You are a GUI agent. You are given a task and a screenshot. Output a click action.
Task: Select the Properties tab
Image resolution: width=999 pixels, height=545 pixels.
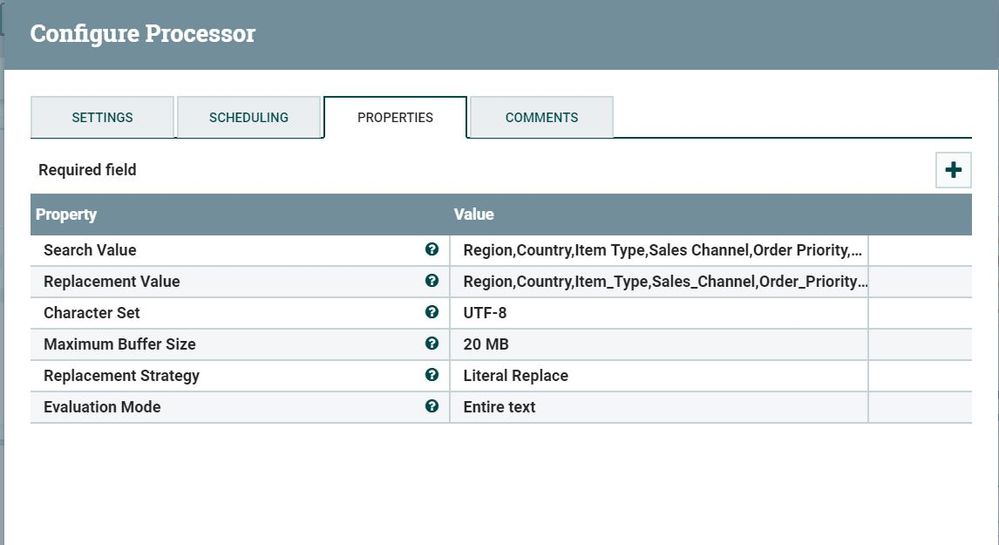pyautogui.click(x=395, y=117)
